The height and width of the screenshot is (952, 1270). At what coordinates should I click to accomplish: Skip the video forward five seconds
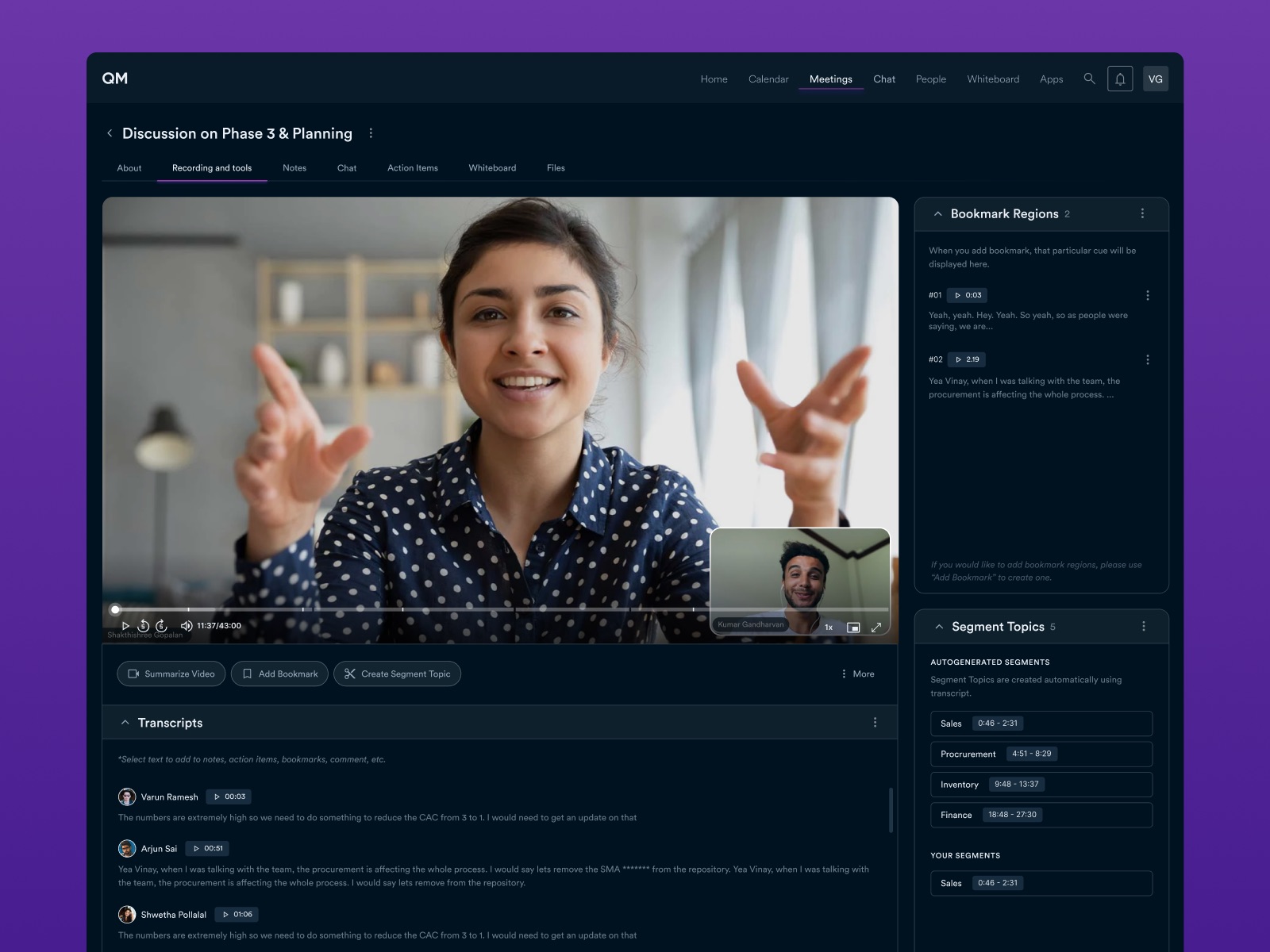point(161,626)
